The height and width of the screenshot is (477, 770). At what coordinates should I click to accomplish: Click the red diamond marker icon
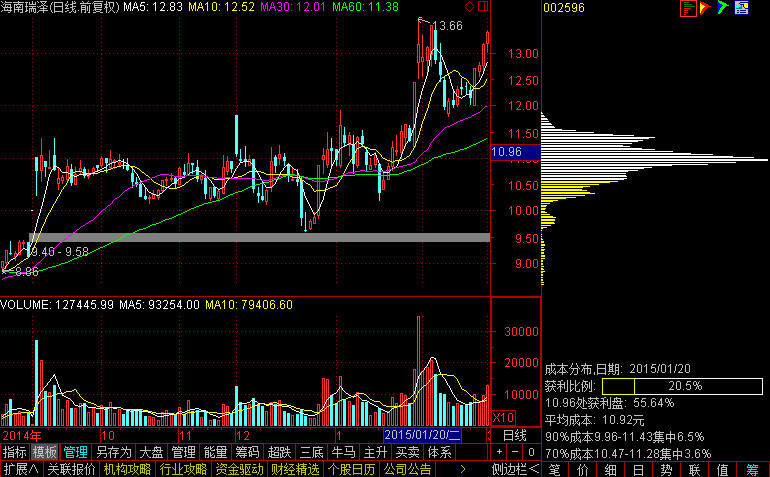[469, 7]
